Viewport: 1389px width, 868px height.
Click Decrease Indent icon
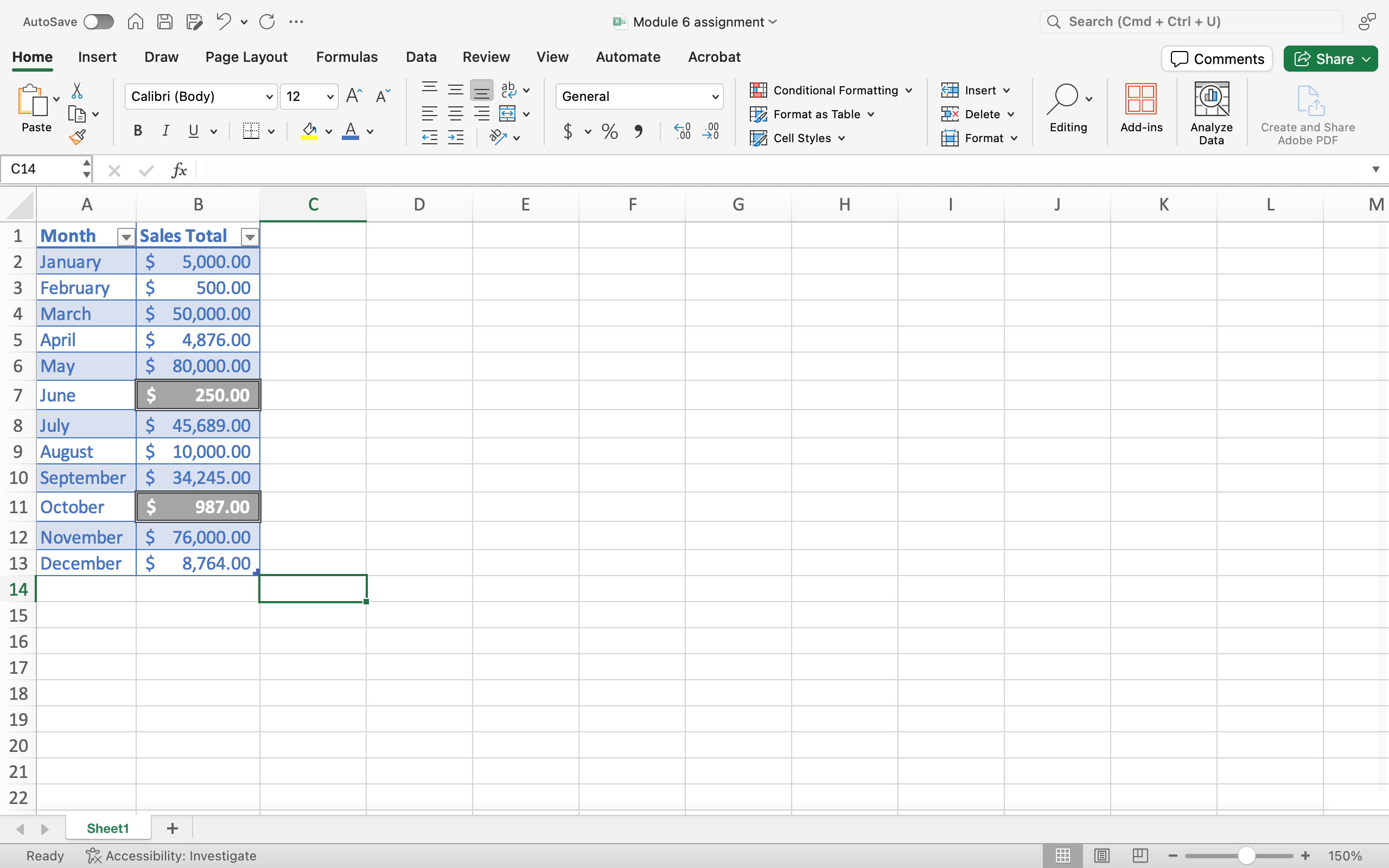coord(429,137)
